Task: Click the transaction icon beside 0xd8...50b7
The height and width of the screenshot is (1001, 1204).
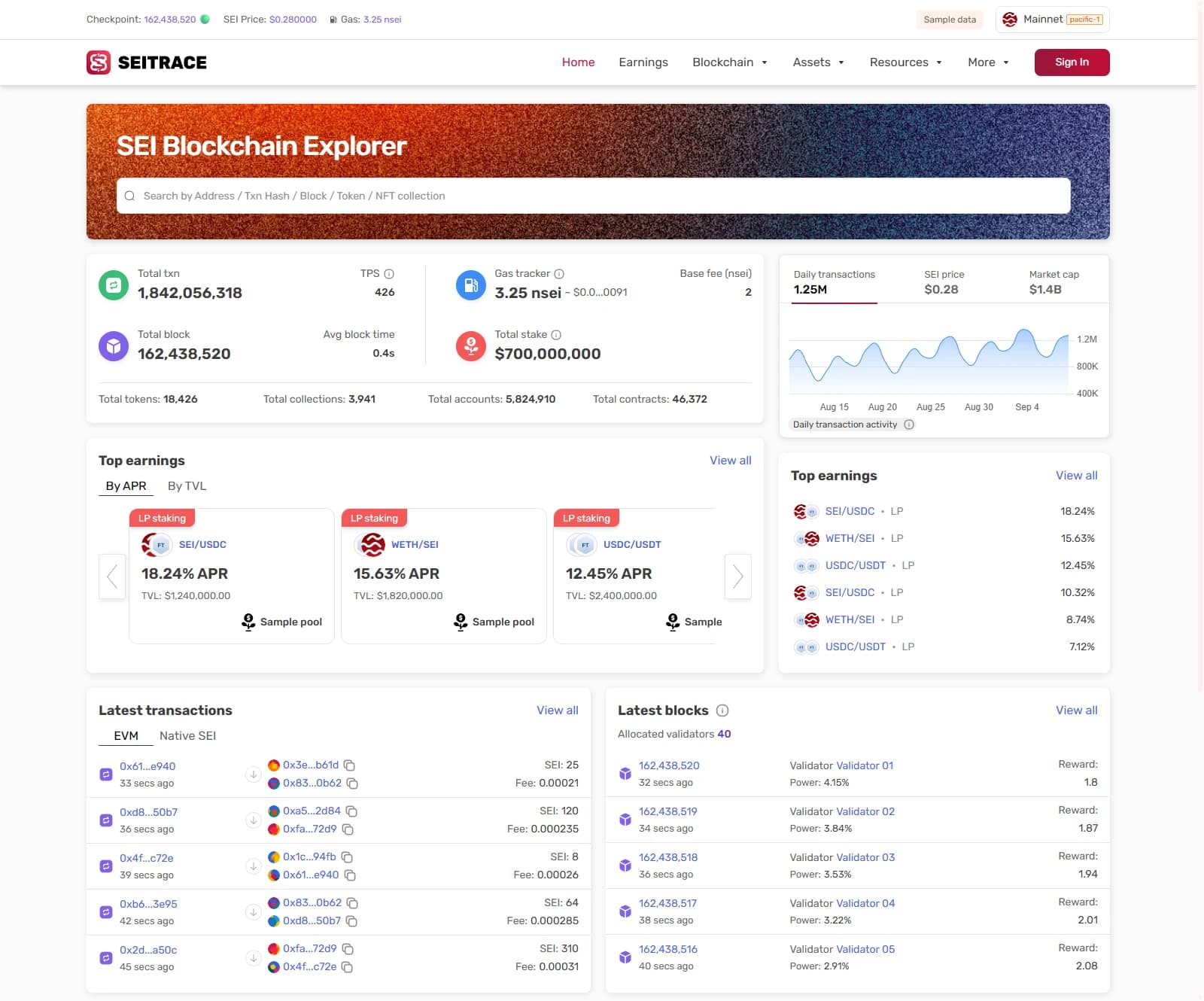Action: [106, 820]
